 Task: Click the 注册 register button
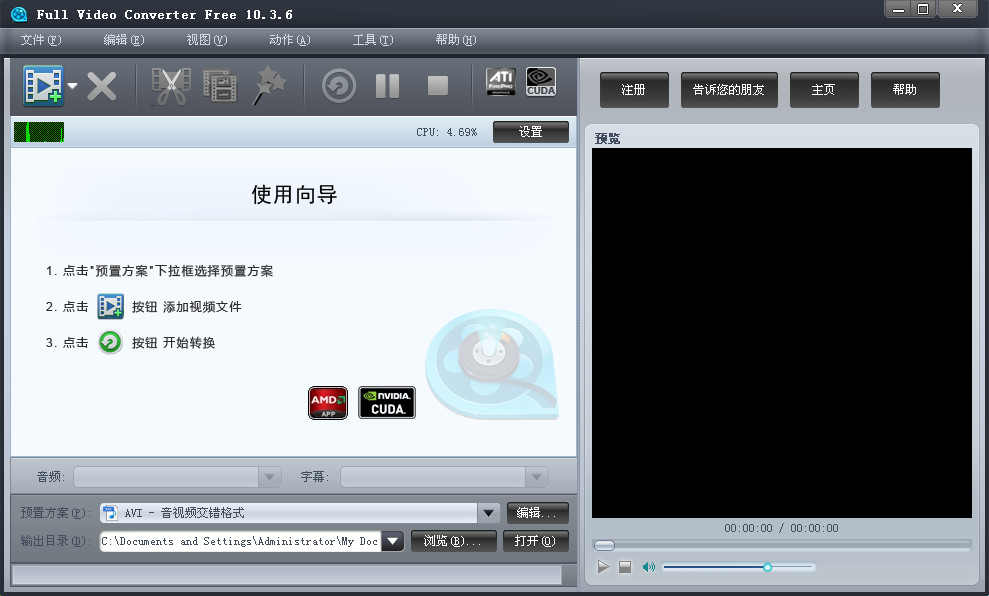(x=634, y=90)
